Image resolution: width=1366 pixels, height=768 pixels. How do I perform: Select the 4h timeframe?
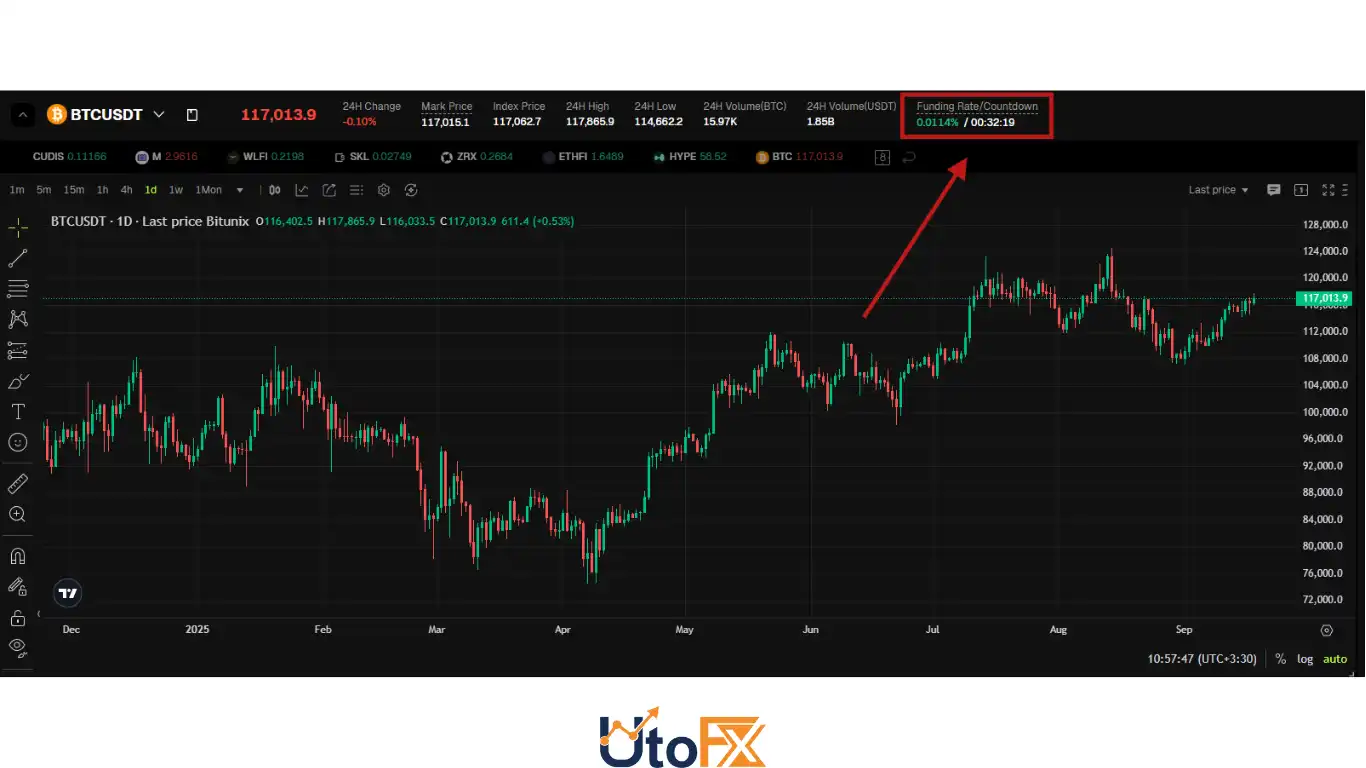coord(126,190)
